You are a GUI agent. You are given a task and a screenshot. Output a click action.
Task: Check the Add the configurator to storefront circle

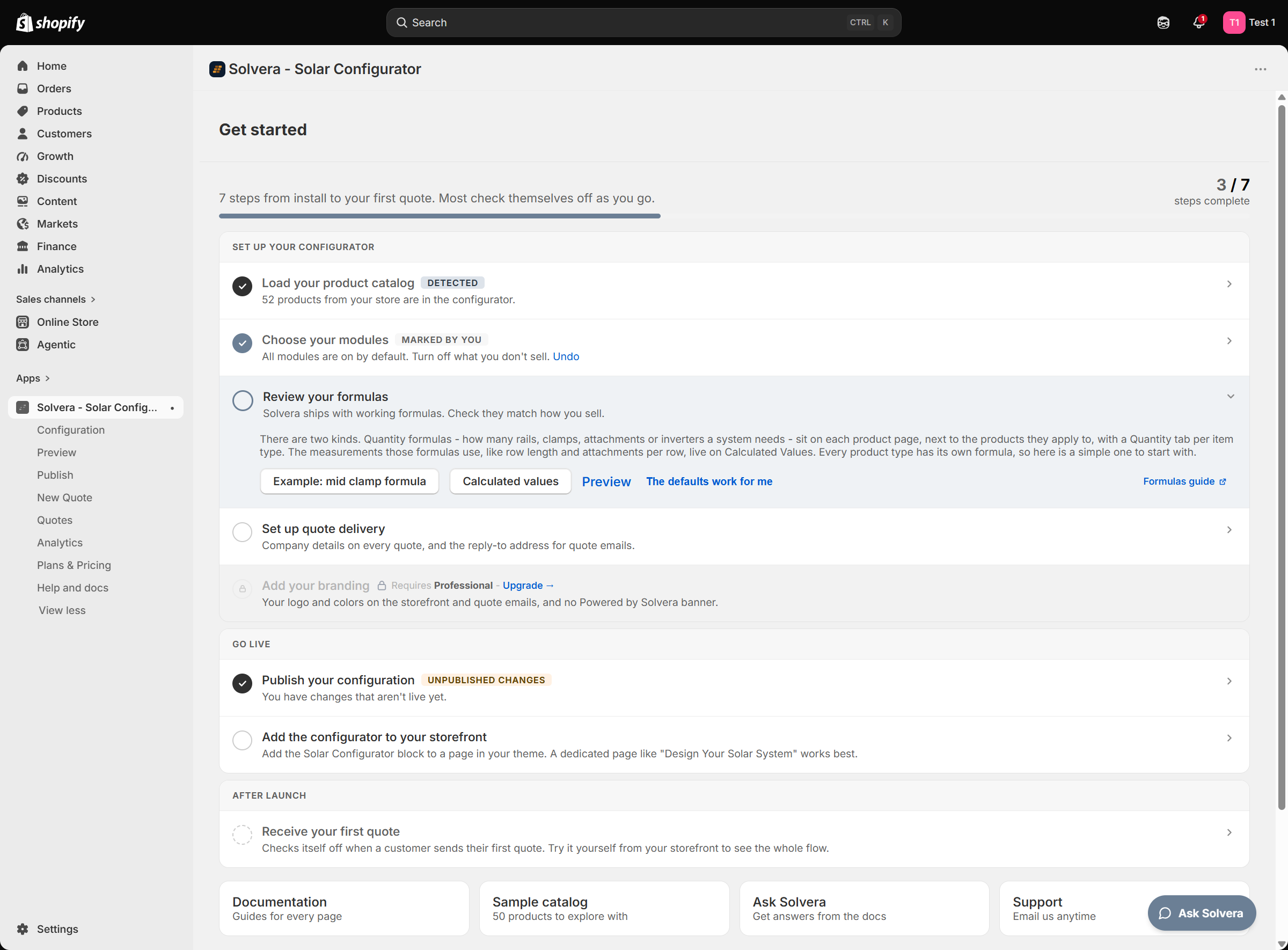coord(242,741)
